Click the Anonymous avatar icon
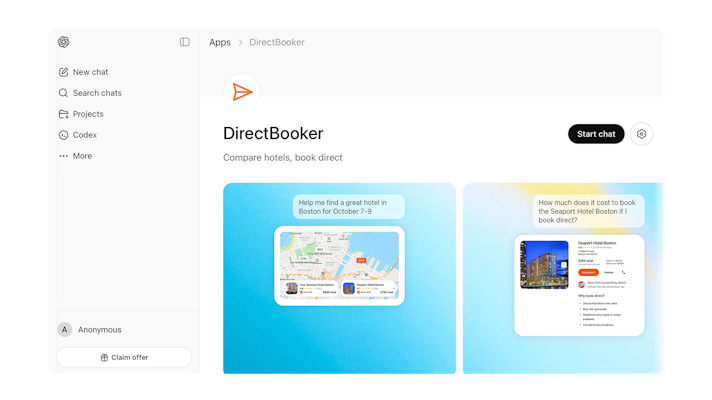Image resolution: width=712 pixels, height=400 pixels. pos(64,330)
